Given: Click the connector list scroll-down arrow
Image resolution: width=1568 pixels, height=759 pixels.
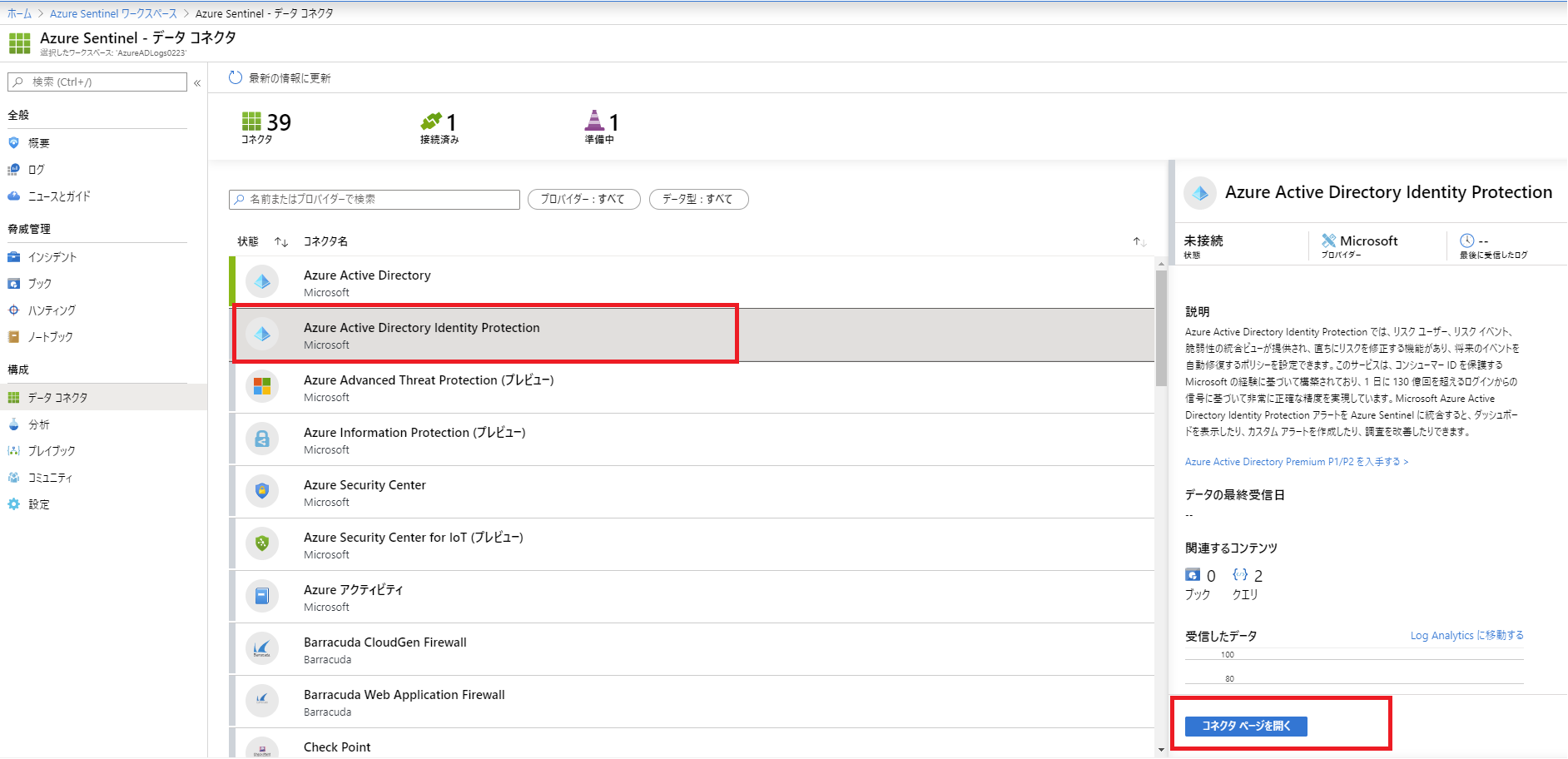Looking at the screenshot, I should tap(1161, 750).
